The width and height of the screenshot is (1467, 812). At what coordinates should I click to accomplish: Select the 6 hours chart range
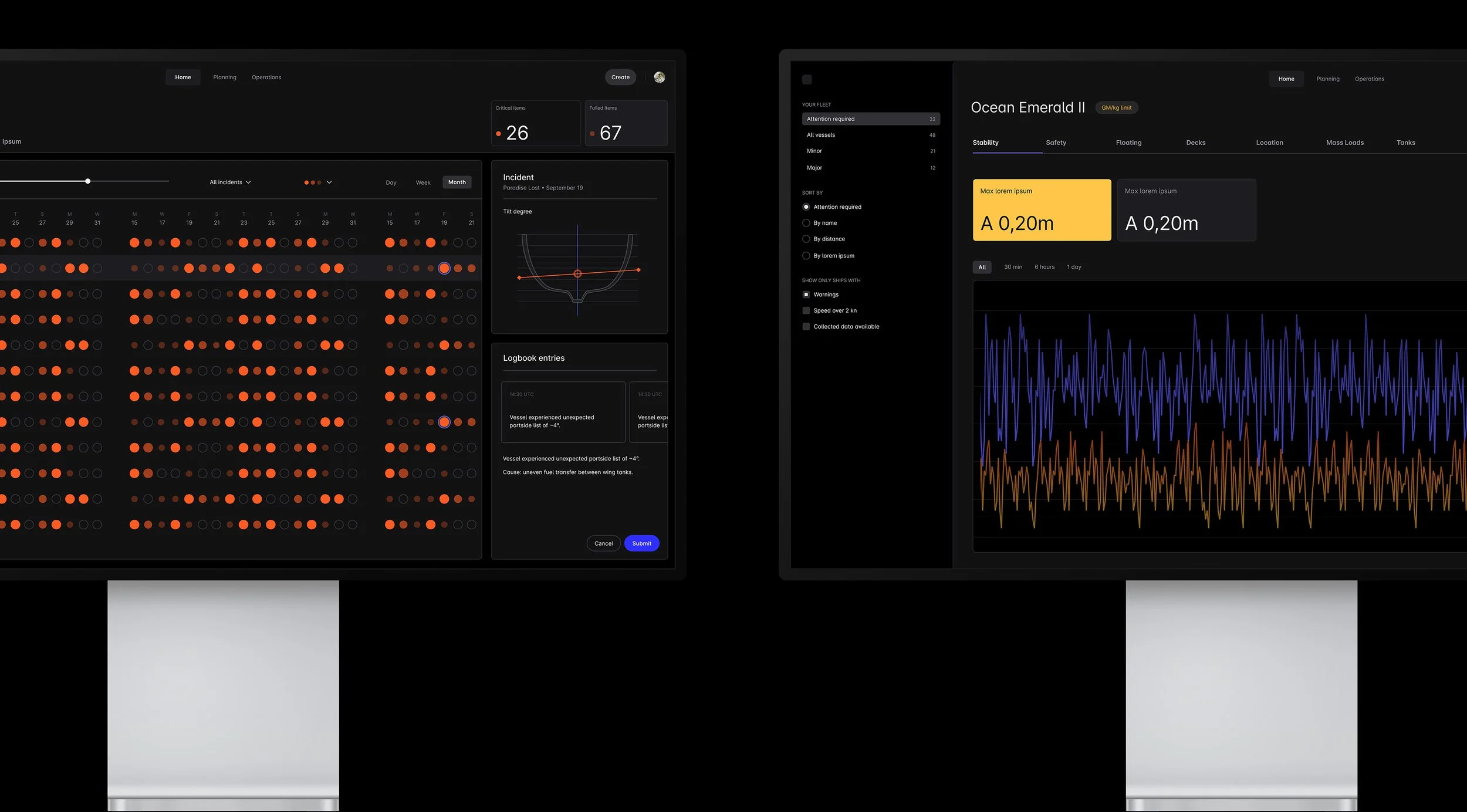click(x=1044, y=267)
